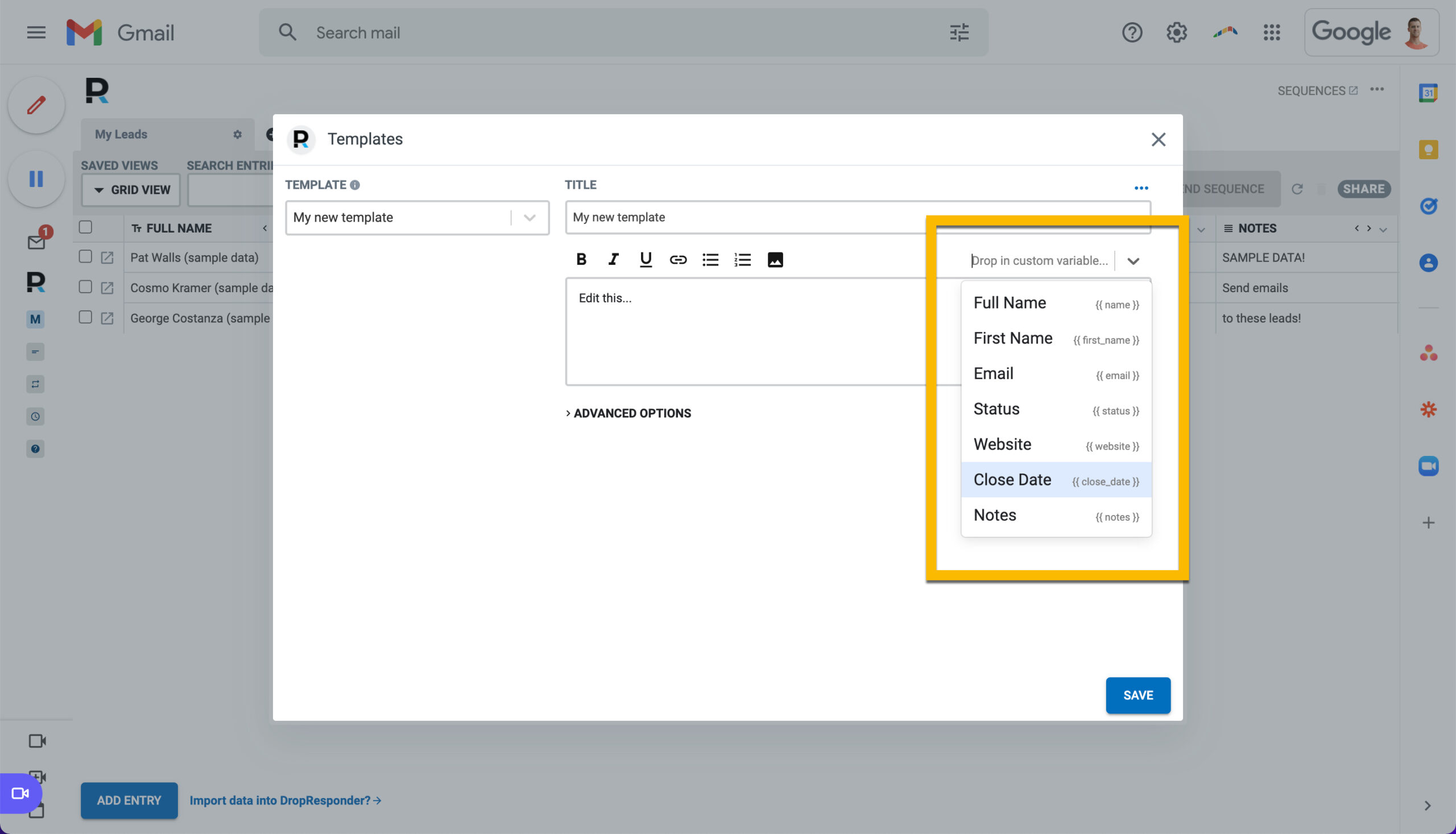Image resolution: width=1456 pixels, height=834 pixels.
Task: Open Google Calendar side panel icon
Action: [x=1428, y=92]
